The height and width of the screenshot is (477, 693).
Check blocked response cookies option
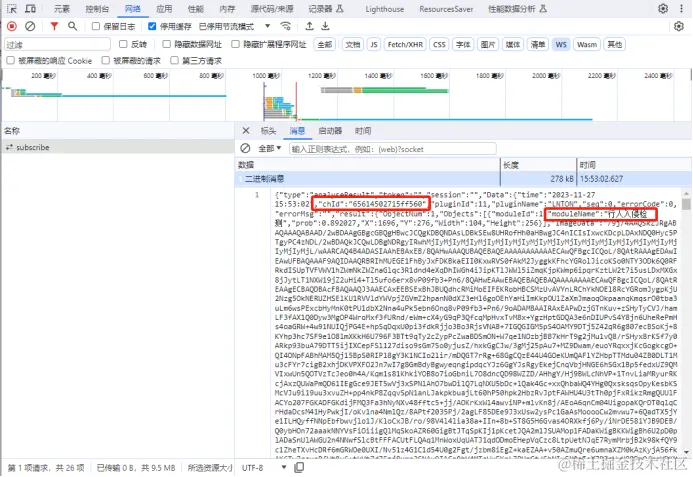11,60
